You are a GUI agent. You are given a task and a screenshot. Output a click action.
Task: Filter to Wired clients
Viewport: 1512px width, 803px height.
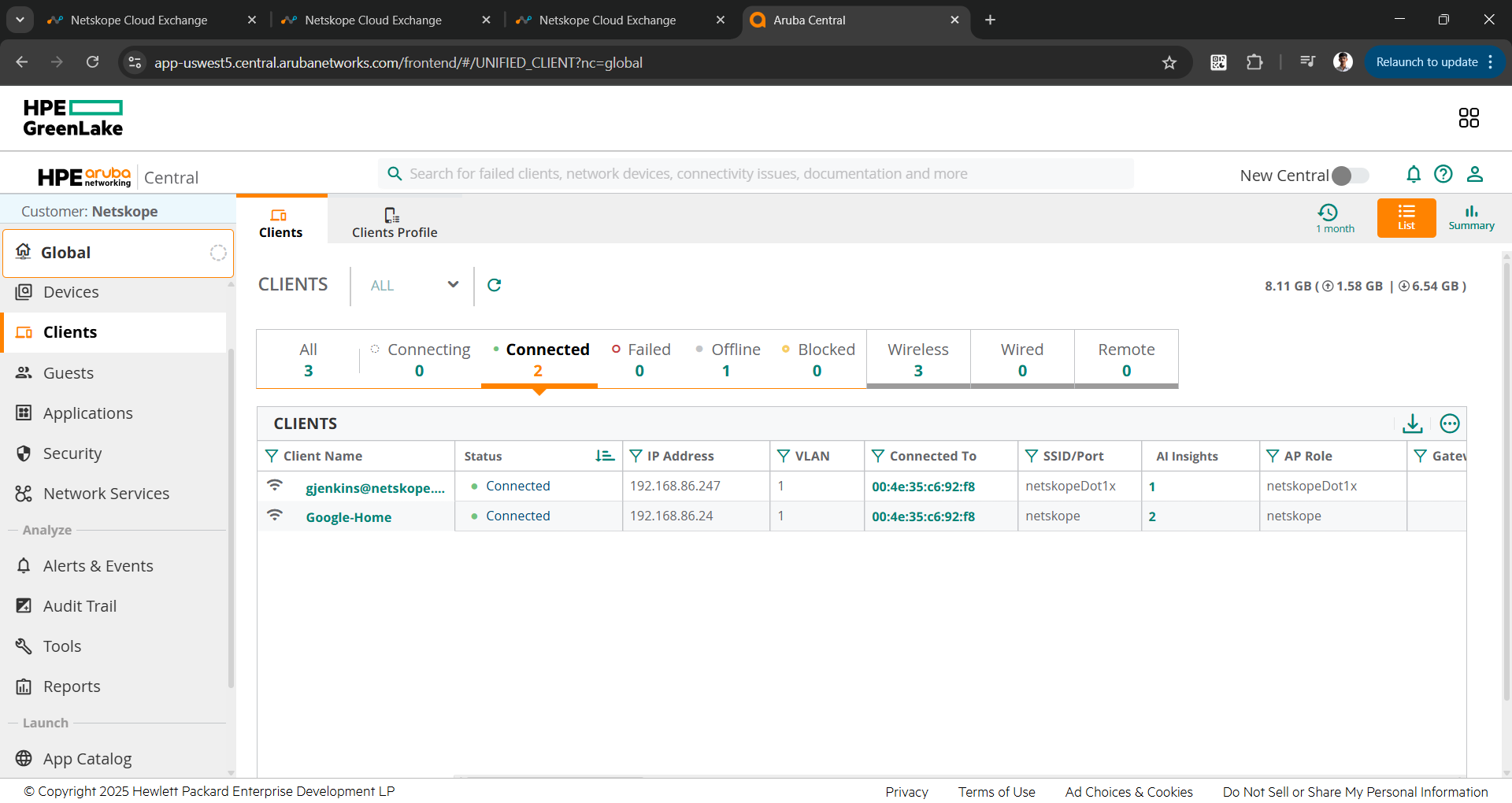click(x=1022, y=359)
